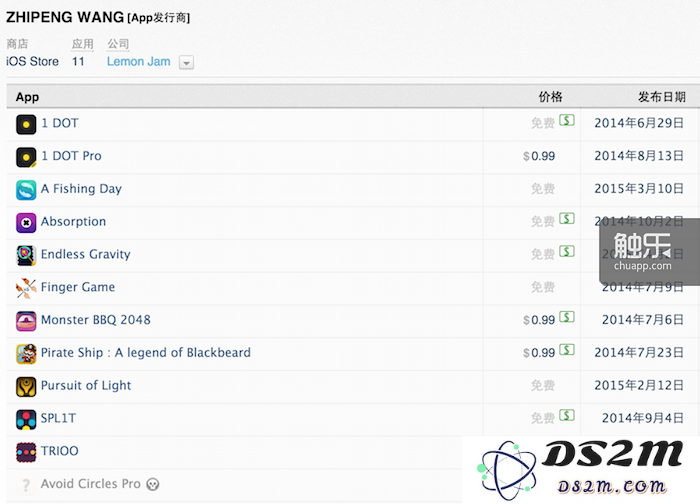Click the 免费 price of A Fishing Day

543,189
